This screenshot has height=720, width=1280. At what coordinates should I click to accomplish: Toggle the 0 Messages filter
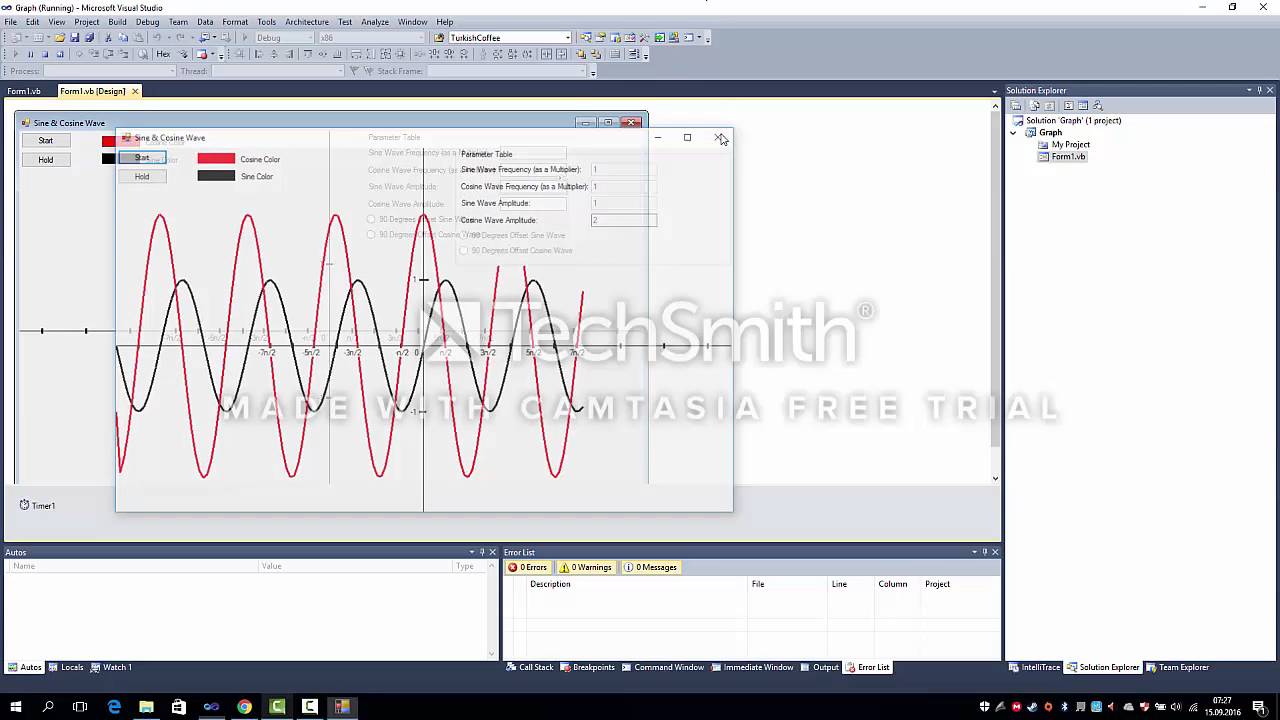(x=651, y=567)
